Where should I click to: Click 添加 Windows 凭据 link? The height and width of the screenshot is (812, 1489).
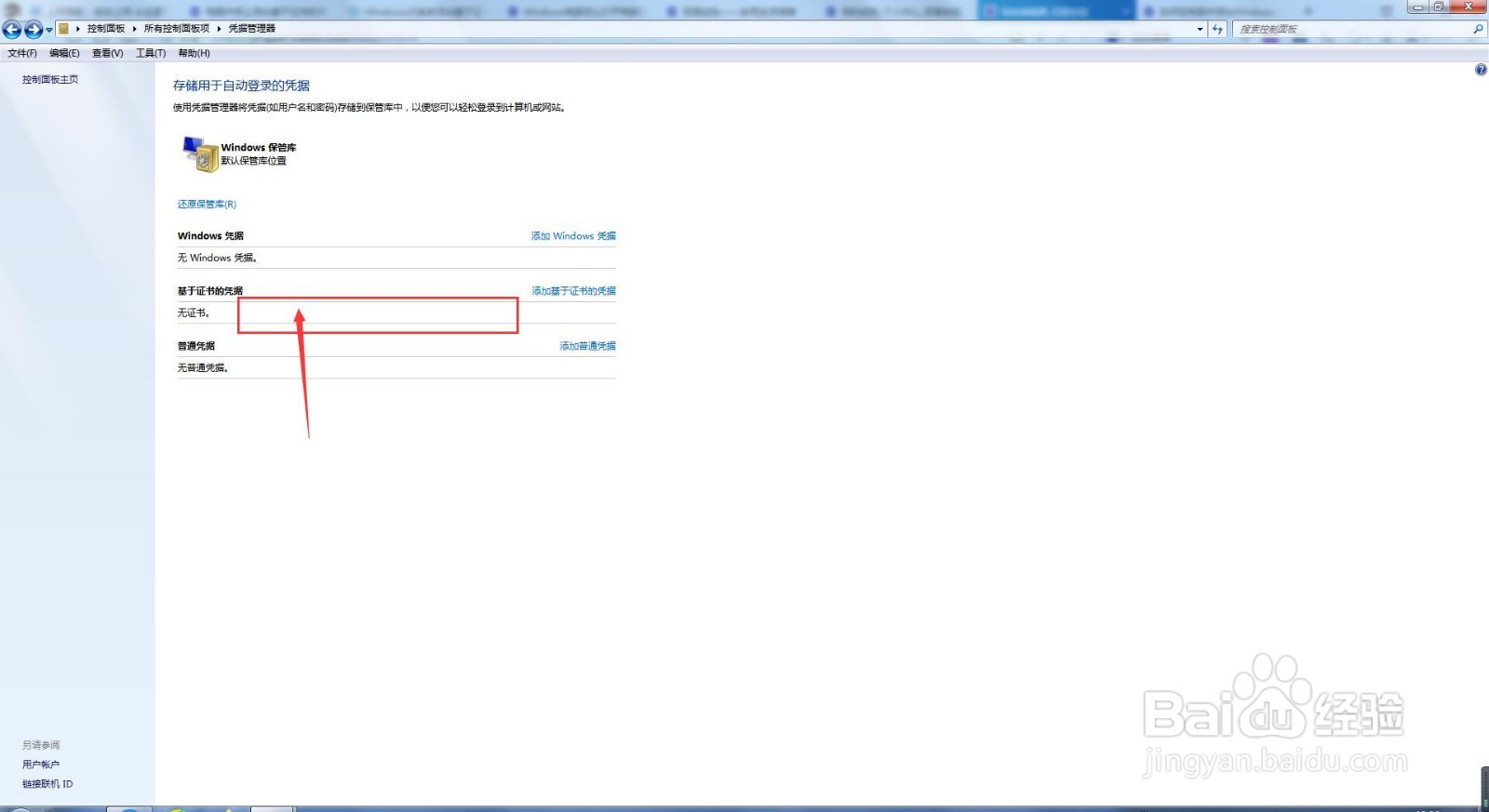click(573, 235)
